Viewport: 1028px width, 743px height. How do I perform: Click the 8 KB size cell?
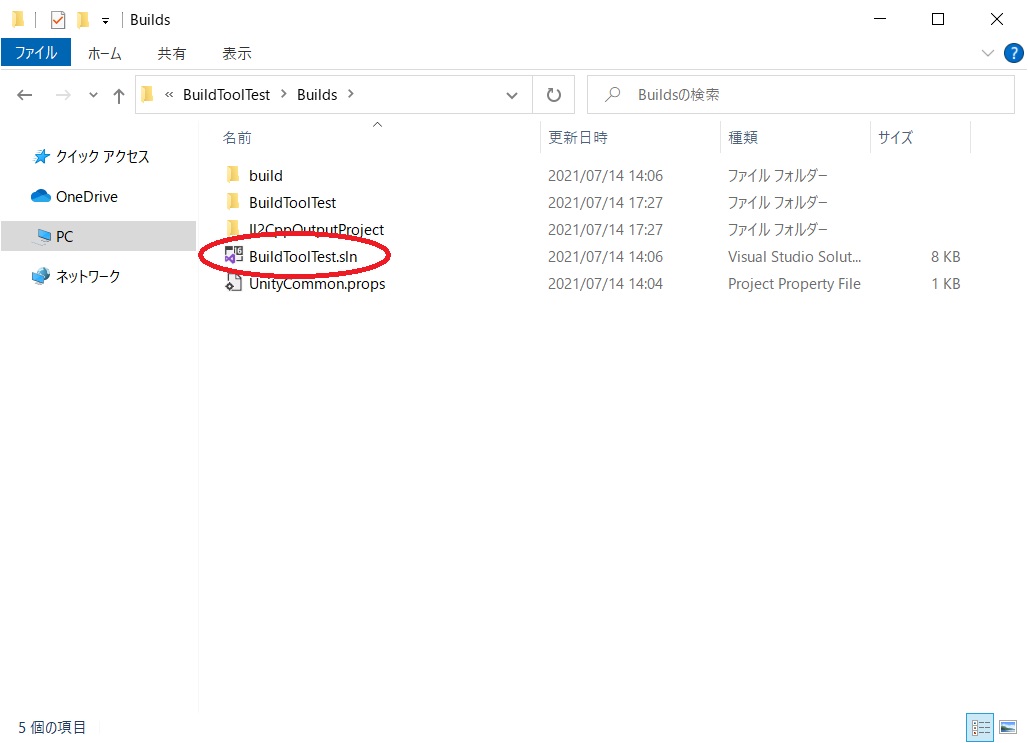pyautogui.click(x=945, y=256)
